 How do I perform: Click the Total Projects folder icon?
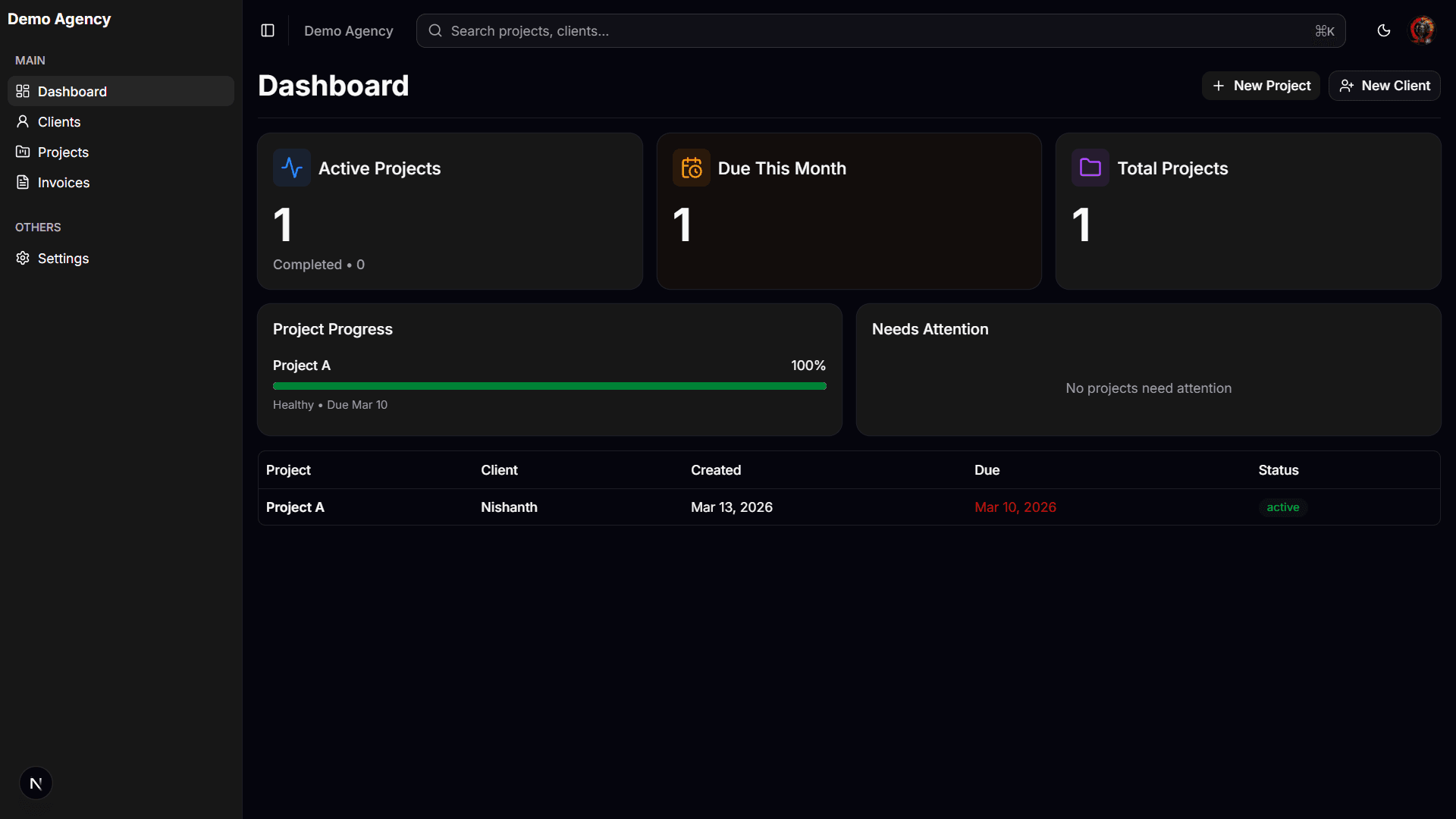[x=1090, y=168]
